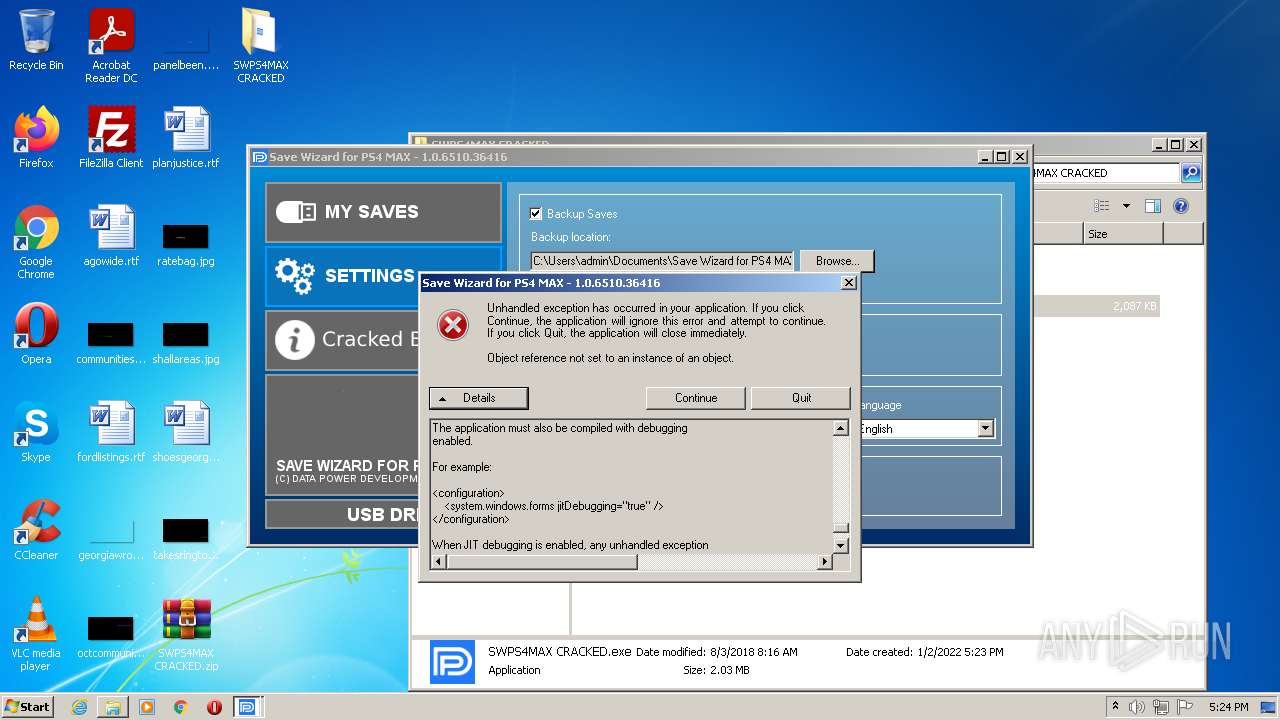
Task: Click the SWPS4MAX CRACKED.exe application icon in details pane
Action: click(452, 662)
